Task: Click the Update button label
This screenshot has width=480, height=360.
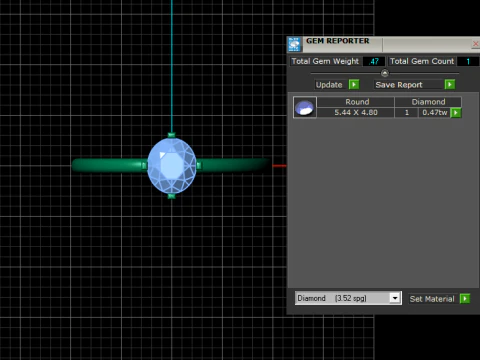Action: pos(329,85)
